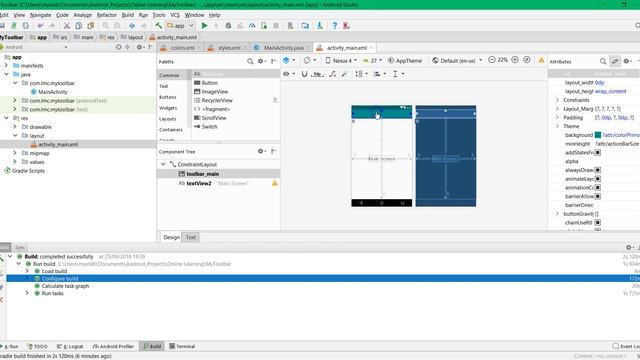
Task: Toggle autoconnect magnet icon
Action: [304, 74]
